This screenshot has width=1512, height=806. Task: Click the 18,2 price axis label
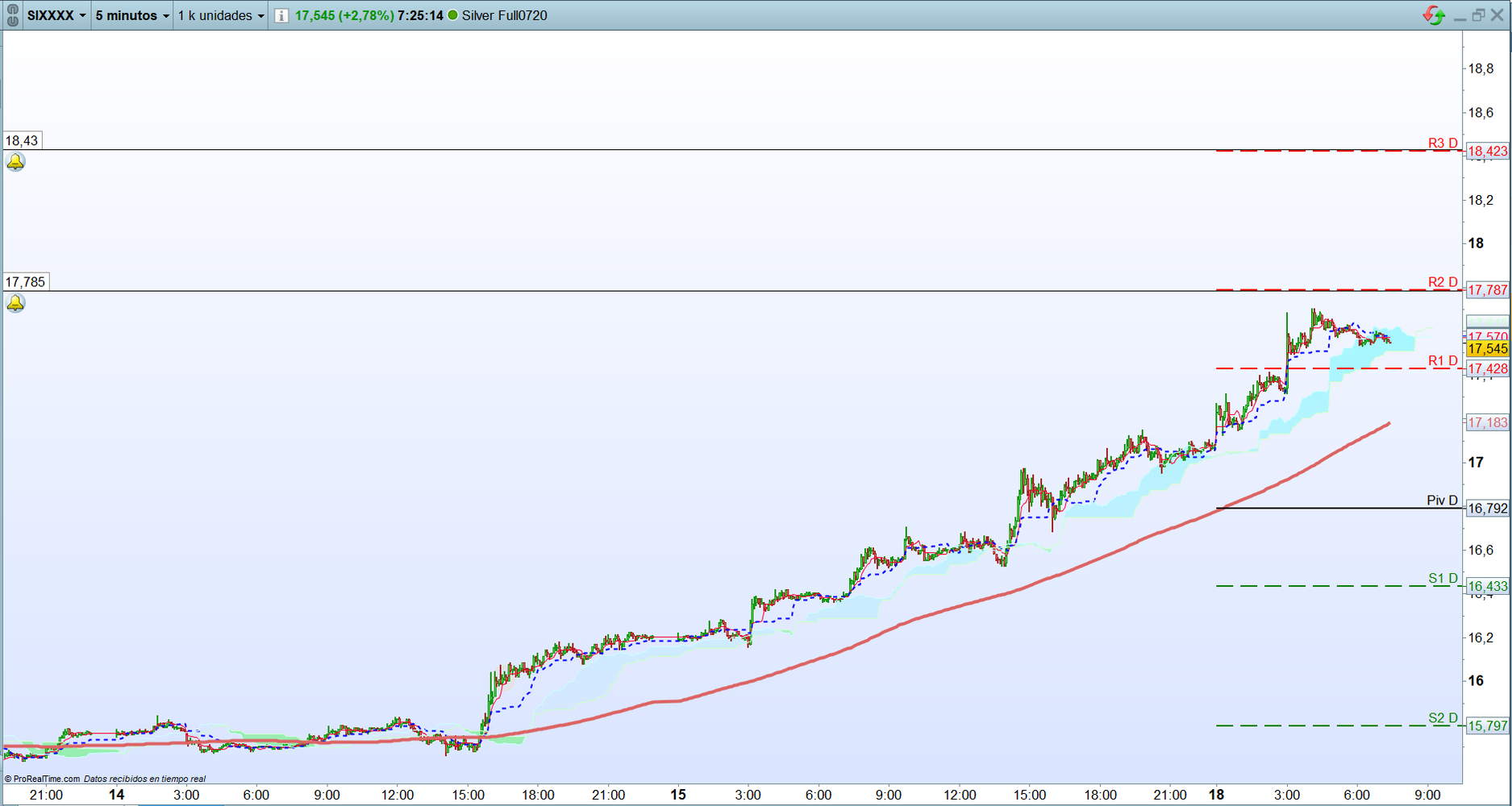(1481, 200)
